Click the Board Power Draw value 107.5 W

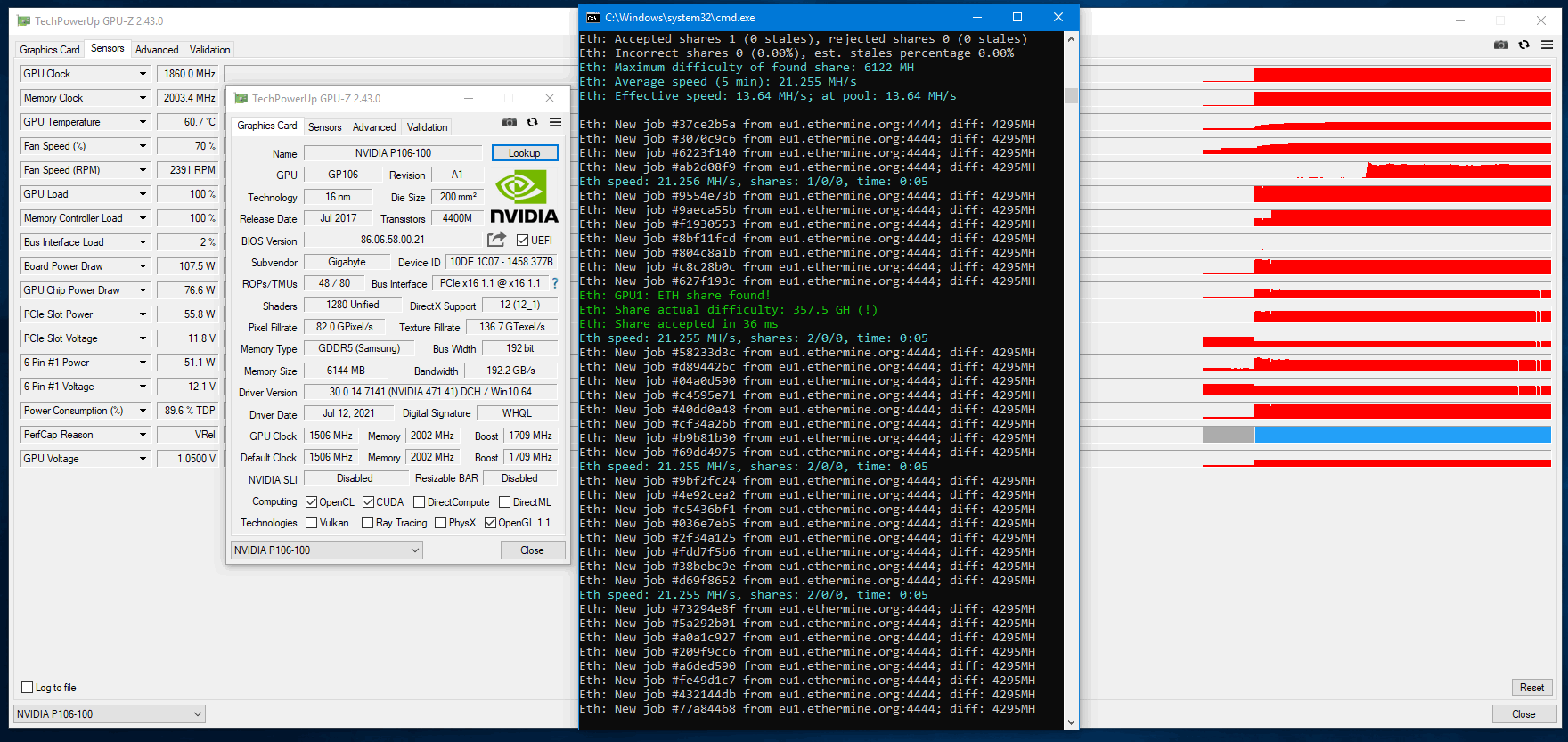click(187, 266)
